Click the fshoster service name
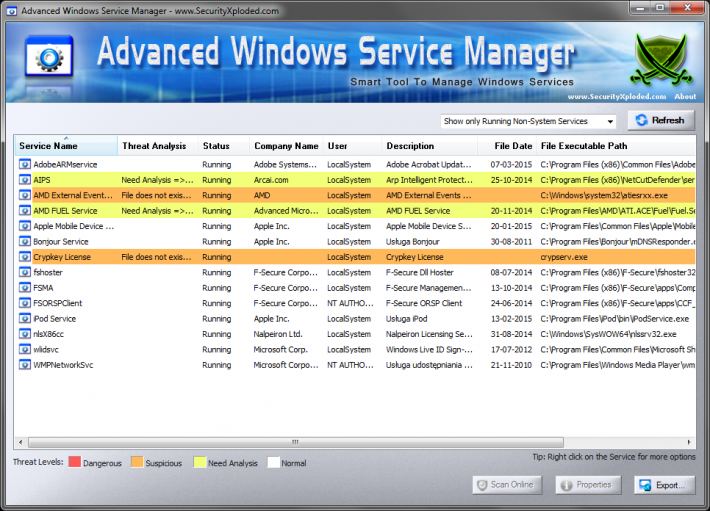Screen dimensions: 710x511 point(48,272)
